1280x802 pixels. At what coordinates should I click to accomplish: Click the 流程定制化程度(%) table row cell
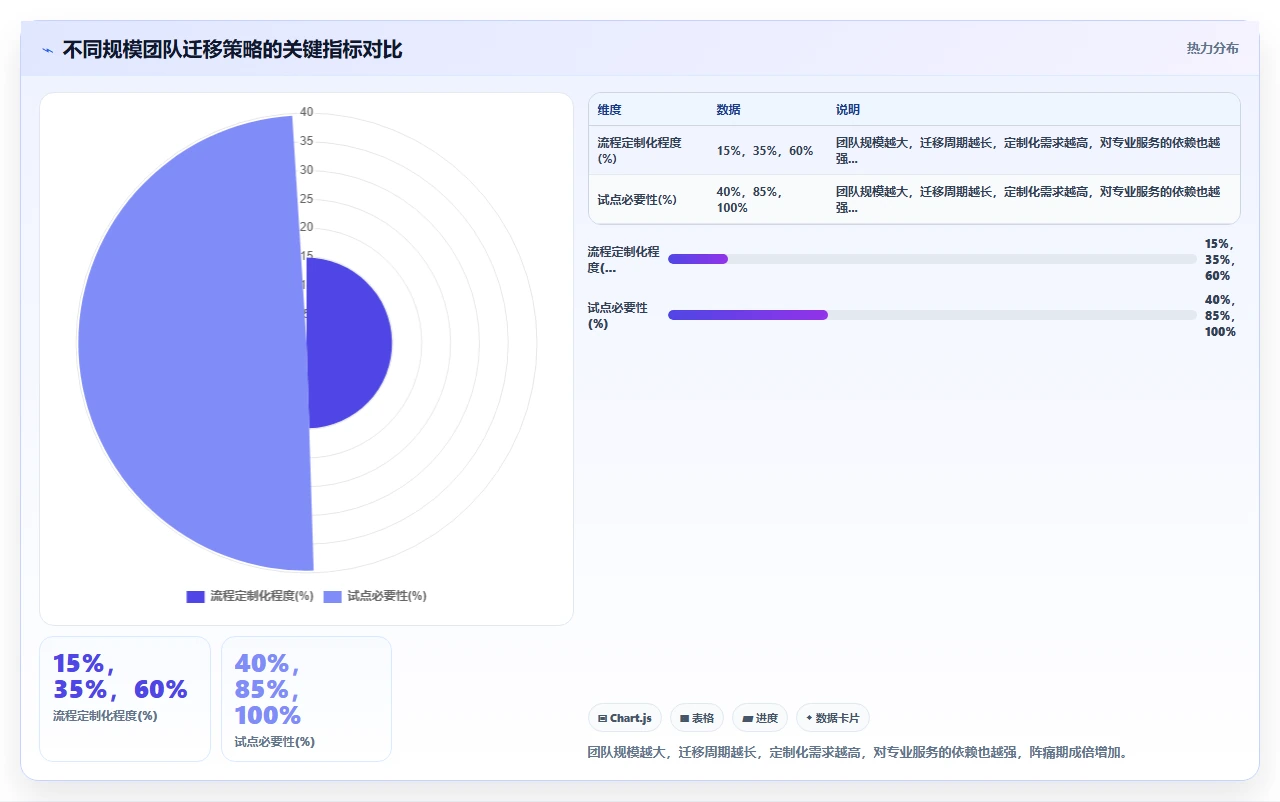(x=648, y=150)
